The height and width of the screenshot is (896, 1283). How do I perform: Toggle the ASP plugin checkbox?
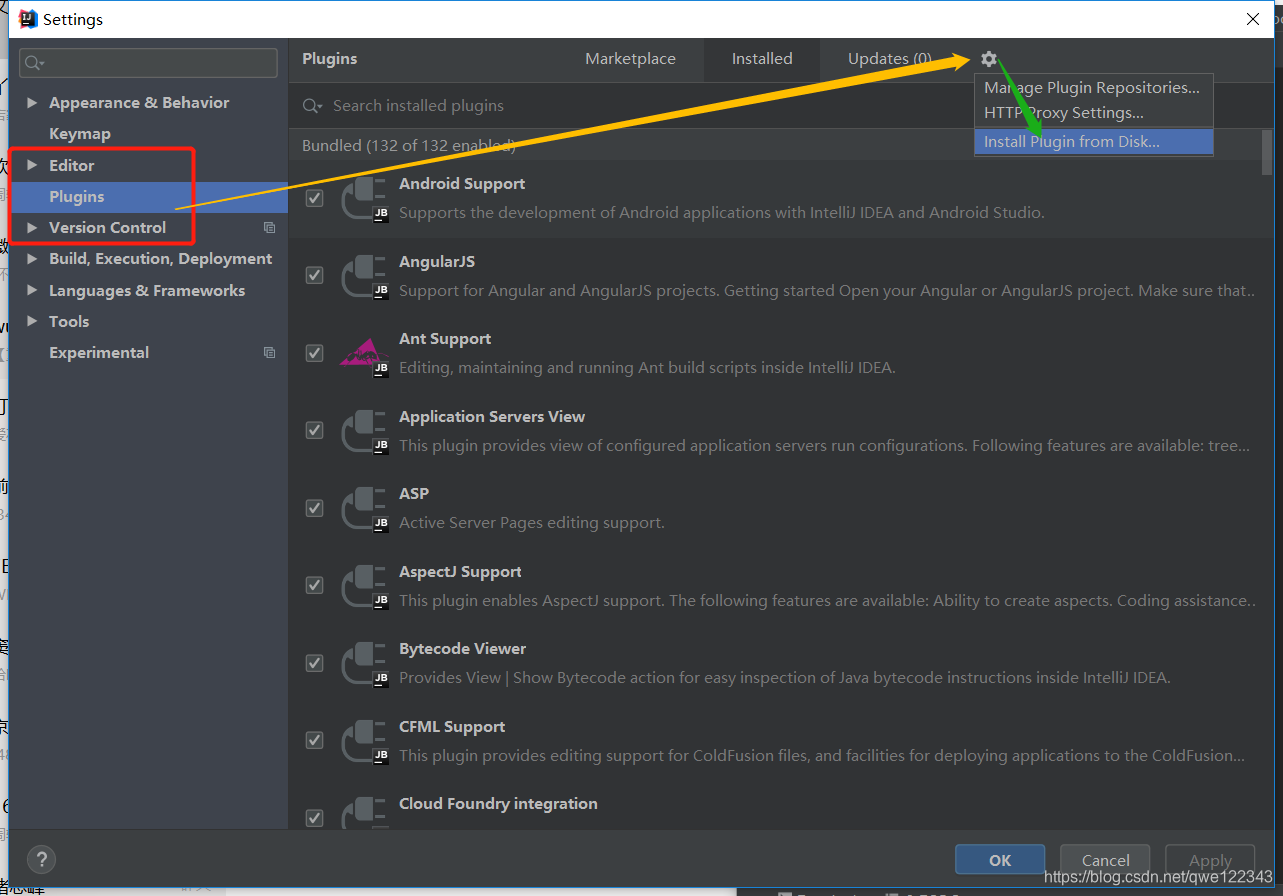tap(315, 508)
